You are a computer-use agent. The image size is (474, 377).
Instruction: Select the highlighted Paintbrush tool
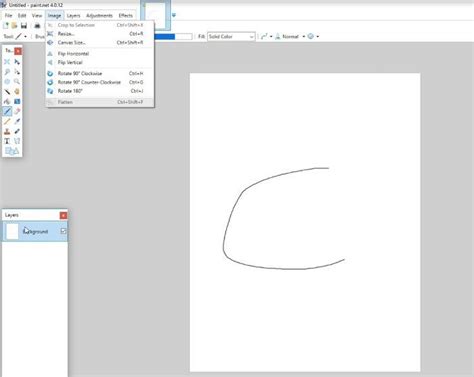tap(7, 111)
